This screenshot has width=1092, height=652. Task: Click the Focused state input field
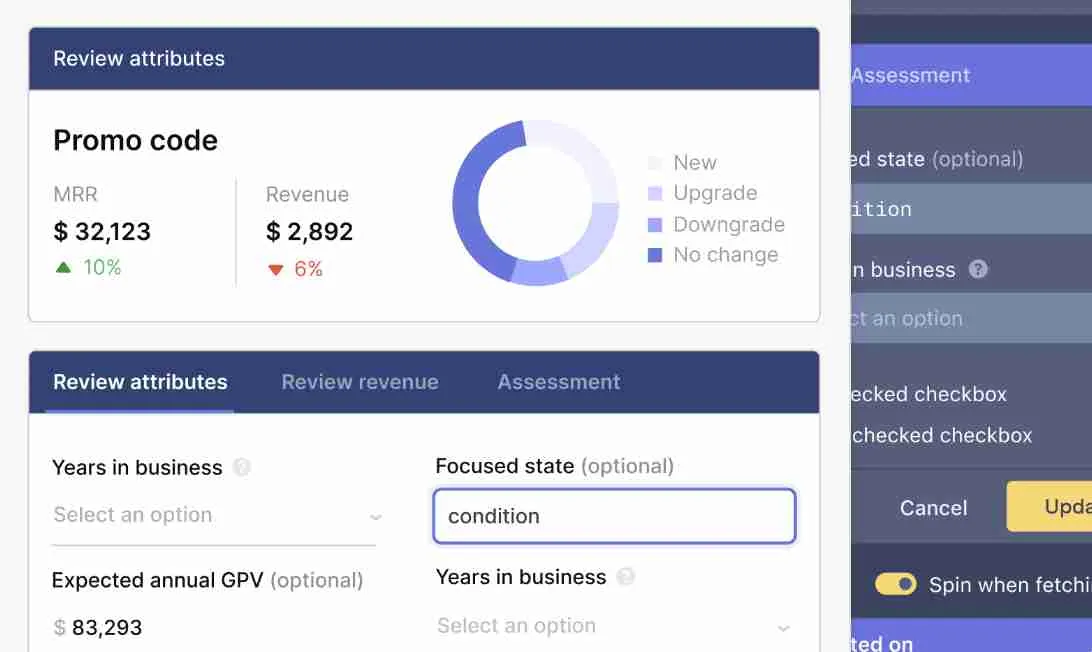coord(614,516)
